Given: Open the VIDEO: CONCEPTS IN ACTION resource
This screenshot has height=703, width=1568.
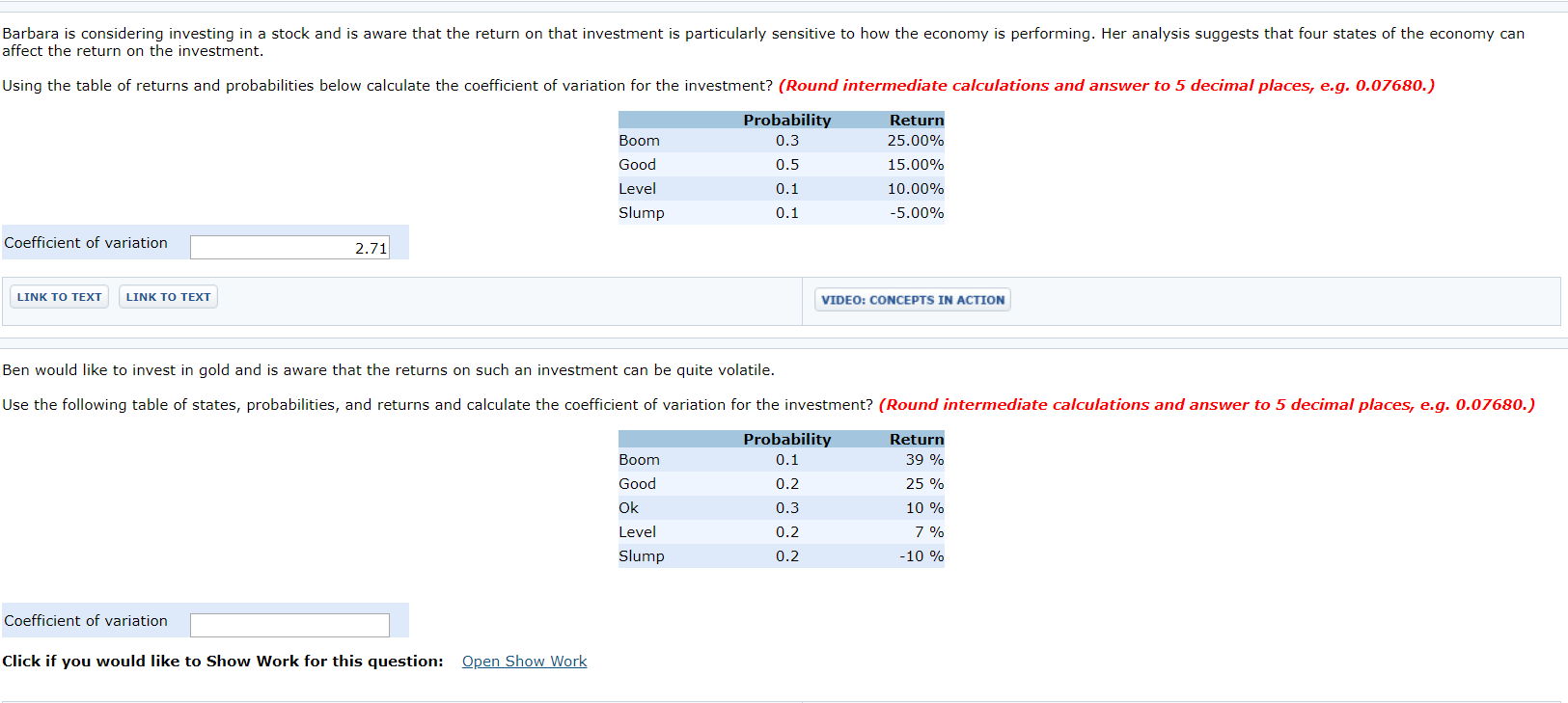Looking at the screenshot, I should point(912,299).
